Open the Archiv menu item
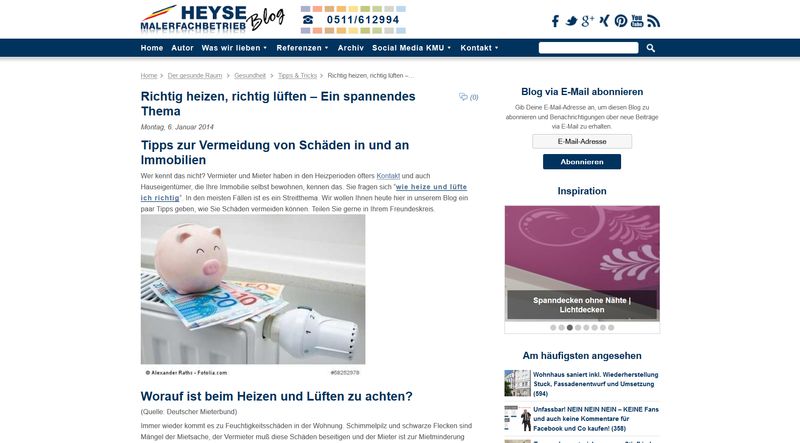The image size is (800, 443). (x=351, y=48)
